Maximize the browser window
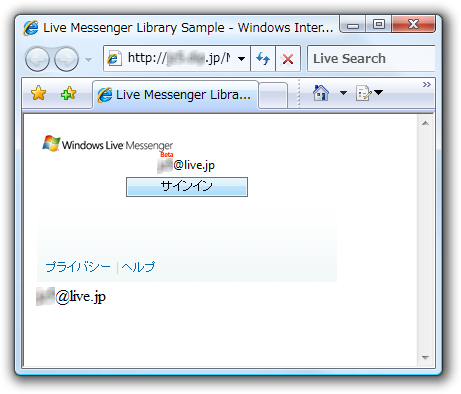461x394 pixels. (379, 24)
